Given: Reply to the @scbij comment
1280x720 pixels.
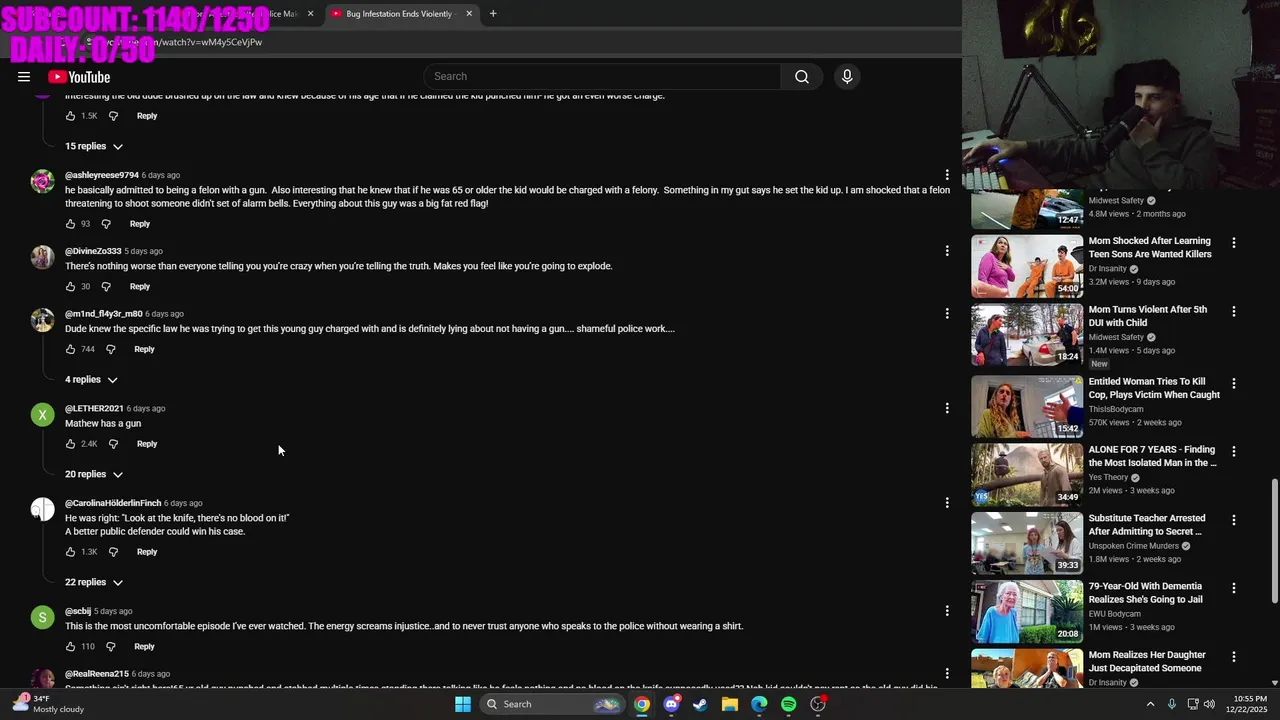Looking at the screenshot, I should (x=144, y=647).
